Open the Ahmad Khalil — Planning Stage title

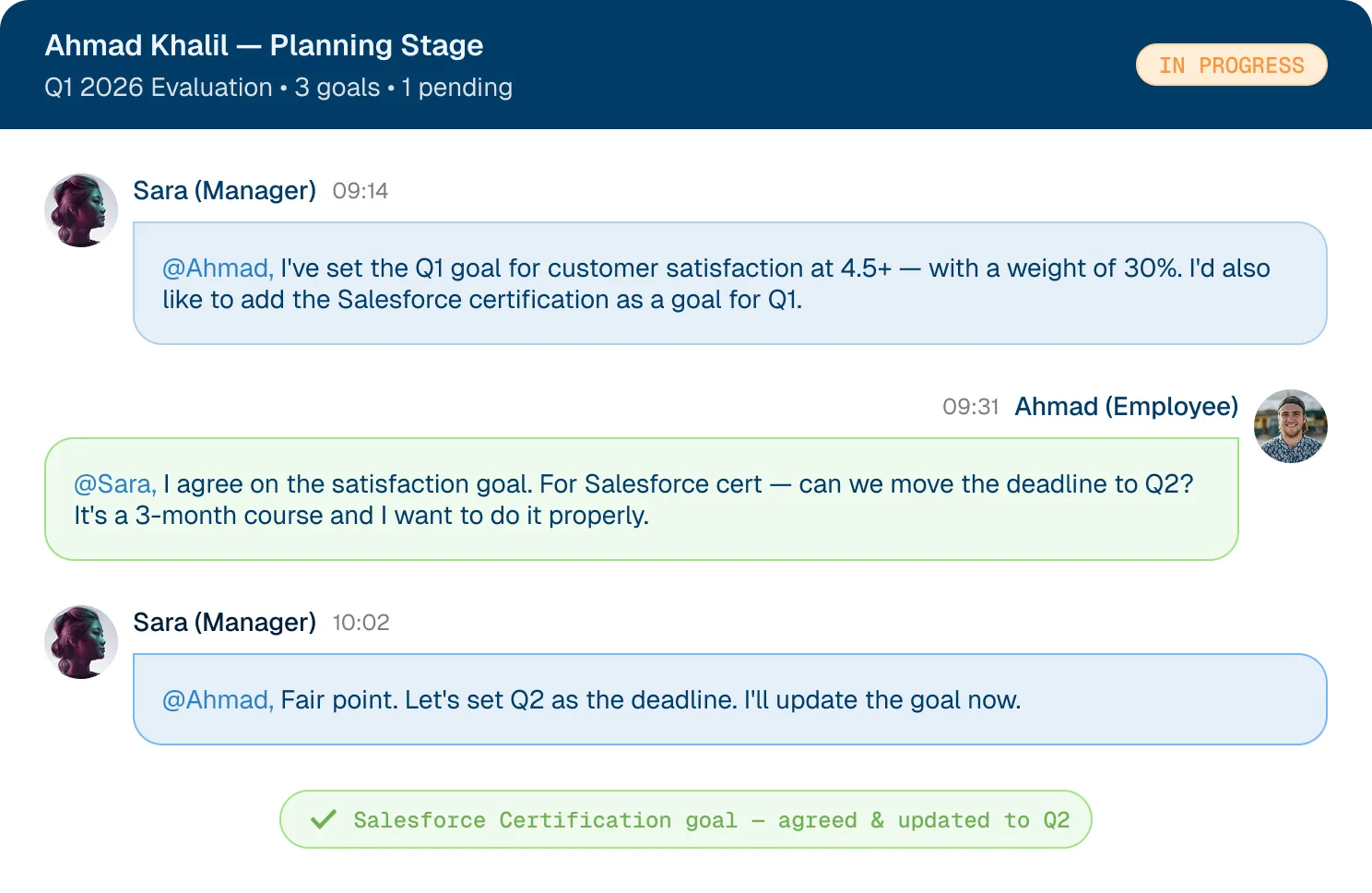(x=265, y=45)
